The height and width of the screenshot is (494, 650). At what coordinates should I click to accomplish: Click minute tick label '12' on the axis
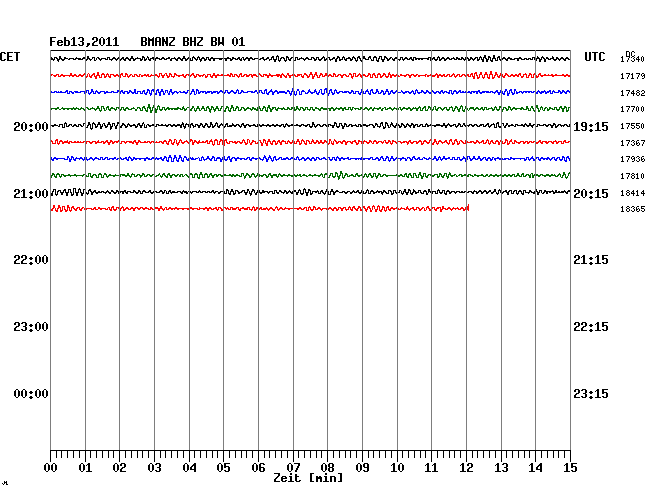(466, 468)
